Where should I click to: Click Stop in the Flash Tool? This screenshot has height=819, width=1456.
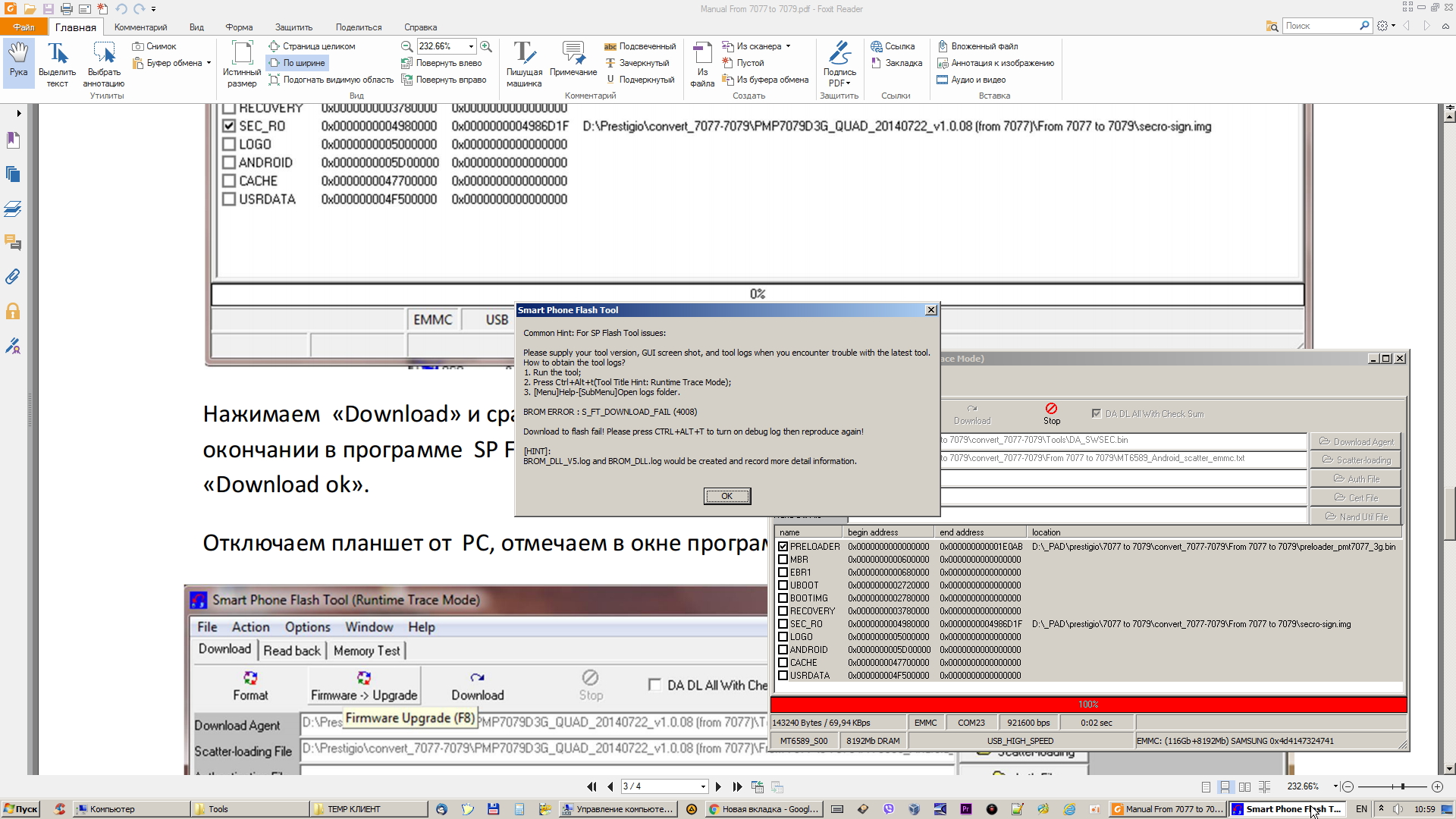(1051, 413)
